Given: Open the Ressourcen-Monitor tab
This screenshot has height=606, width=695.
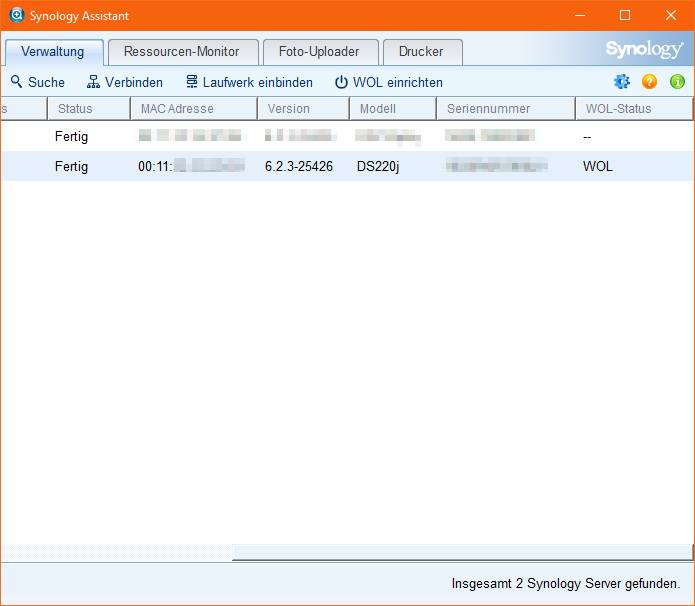Looking at the screenshot, I should [x=182, y=52].
